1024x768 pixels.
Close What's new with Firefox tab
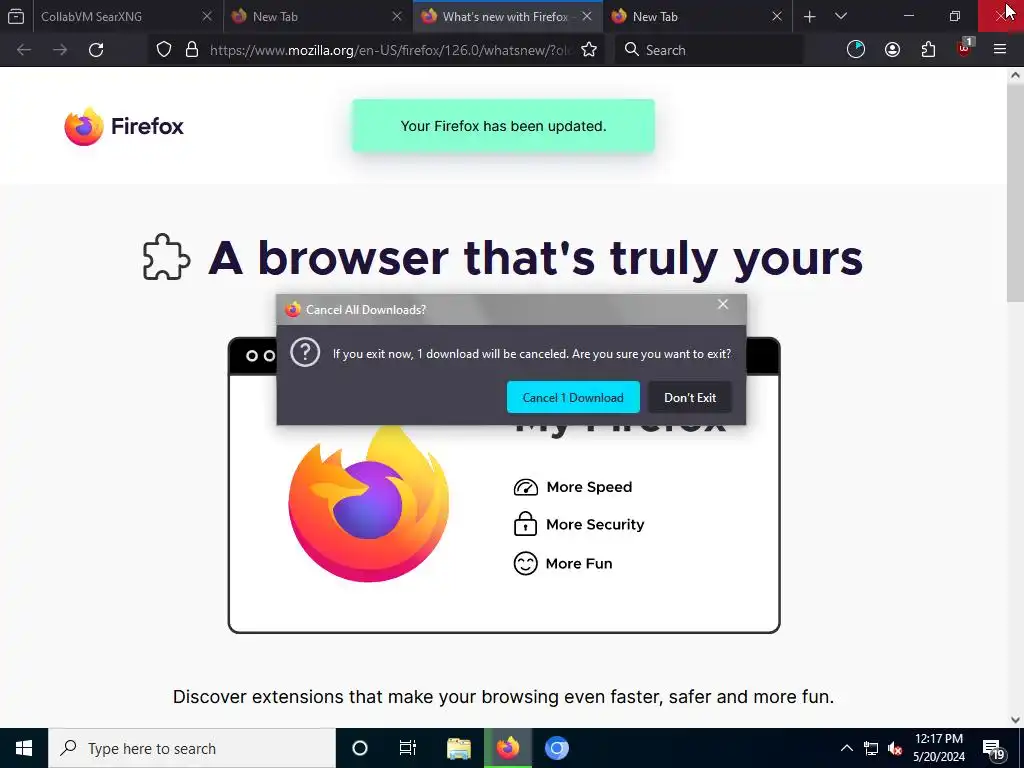(x=587, y=16)
